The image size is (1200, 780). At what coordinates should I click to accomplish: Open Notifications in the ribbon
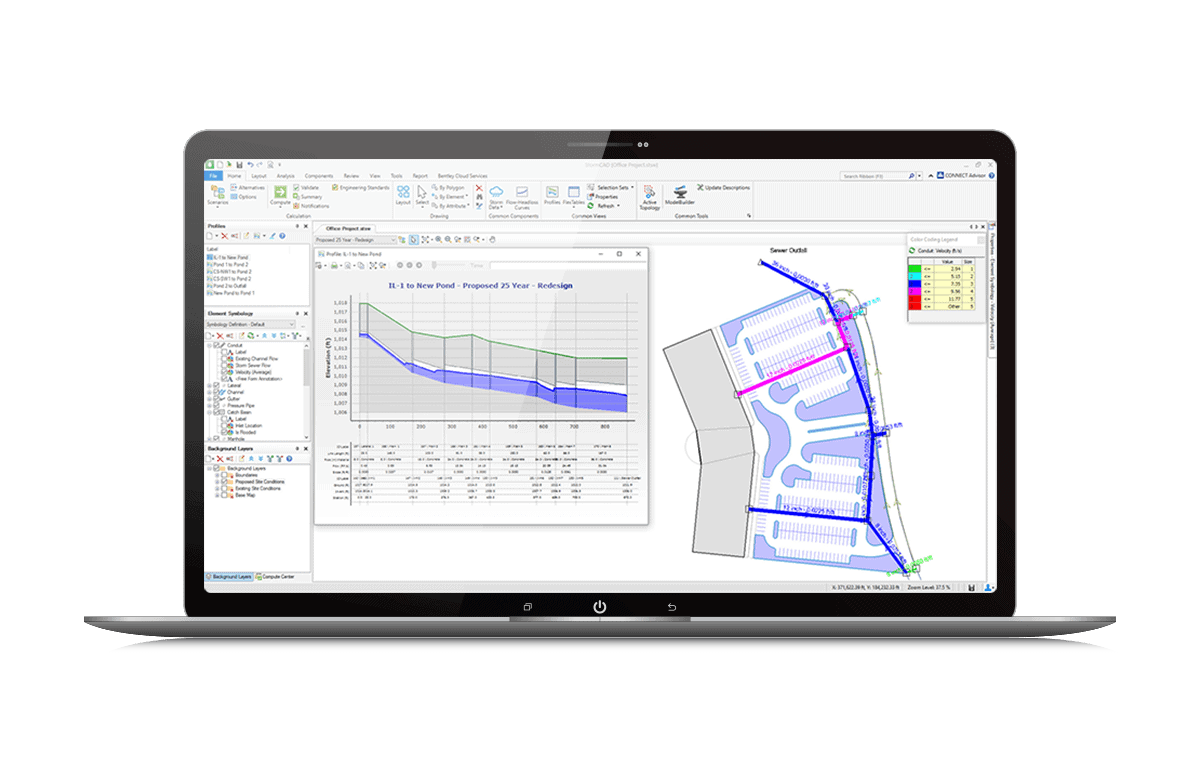point(311,206)
